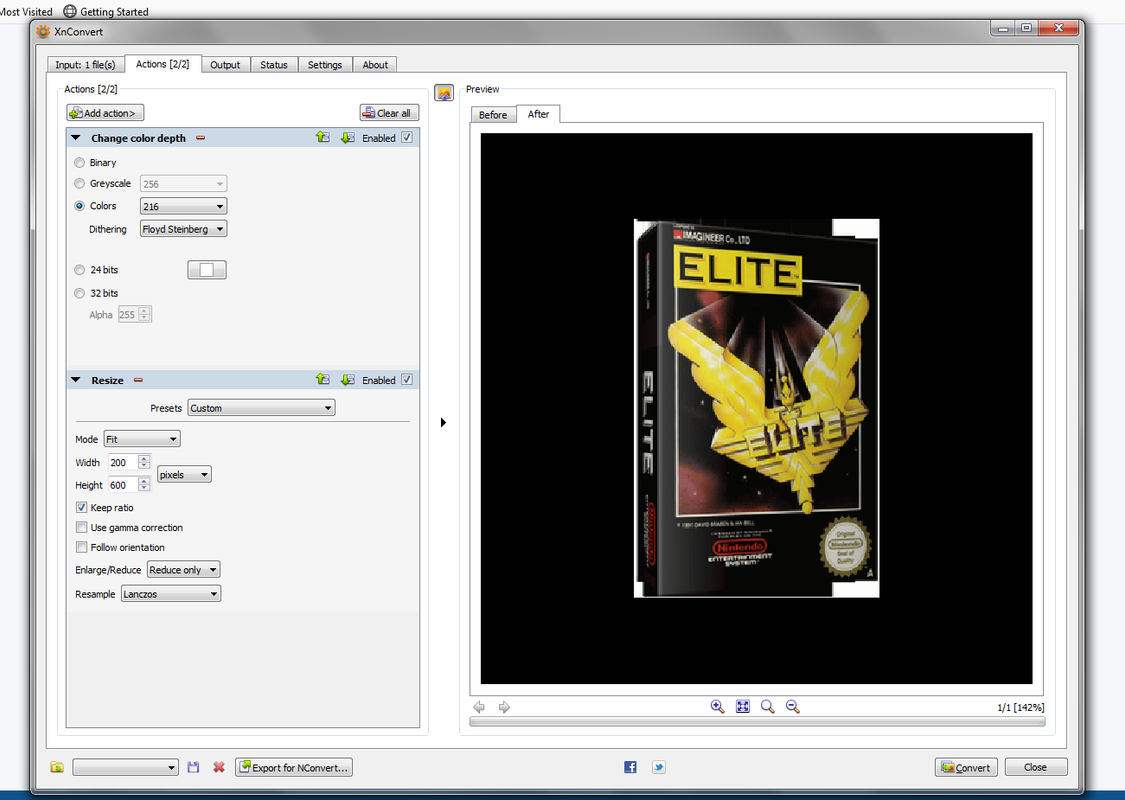Open the Twitter share link
Screen dimensions: 1125x800
tap(659, 767)
